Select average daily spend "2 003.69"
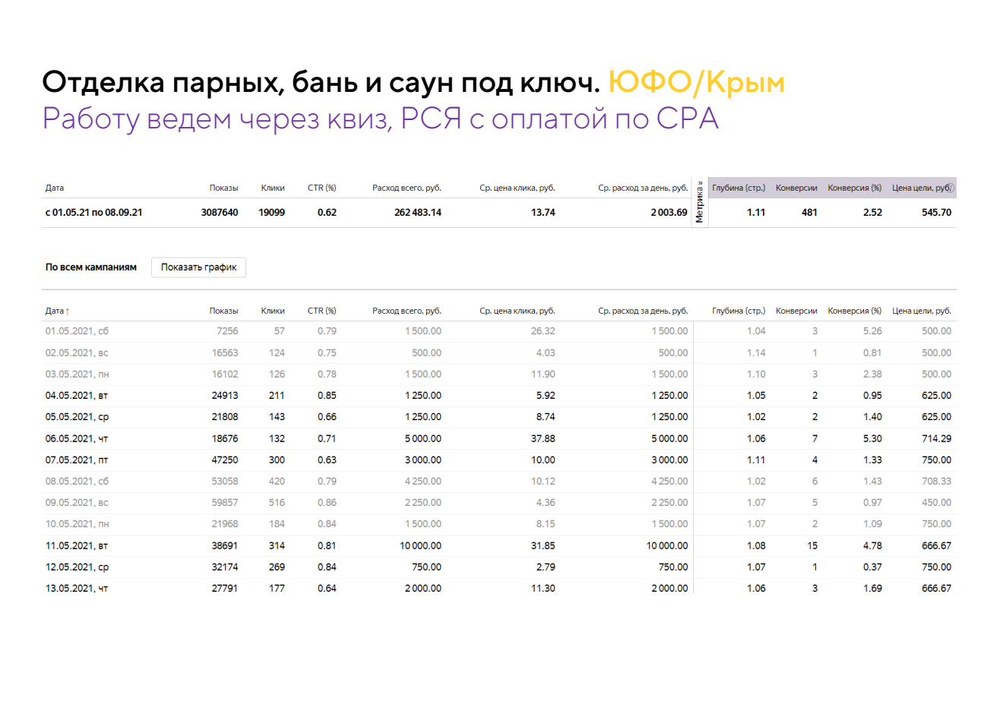The height and width of the screenshot is (702, 1000). (x=669, y=212)
